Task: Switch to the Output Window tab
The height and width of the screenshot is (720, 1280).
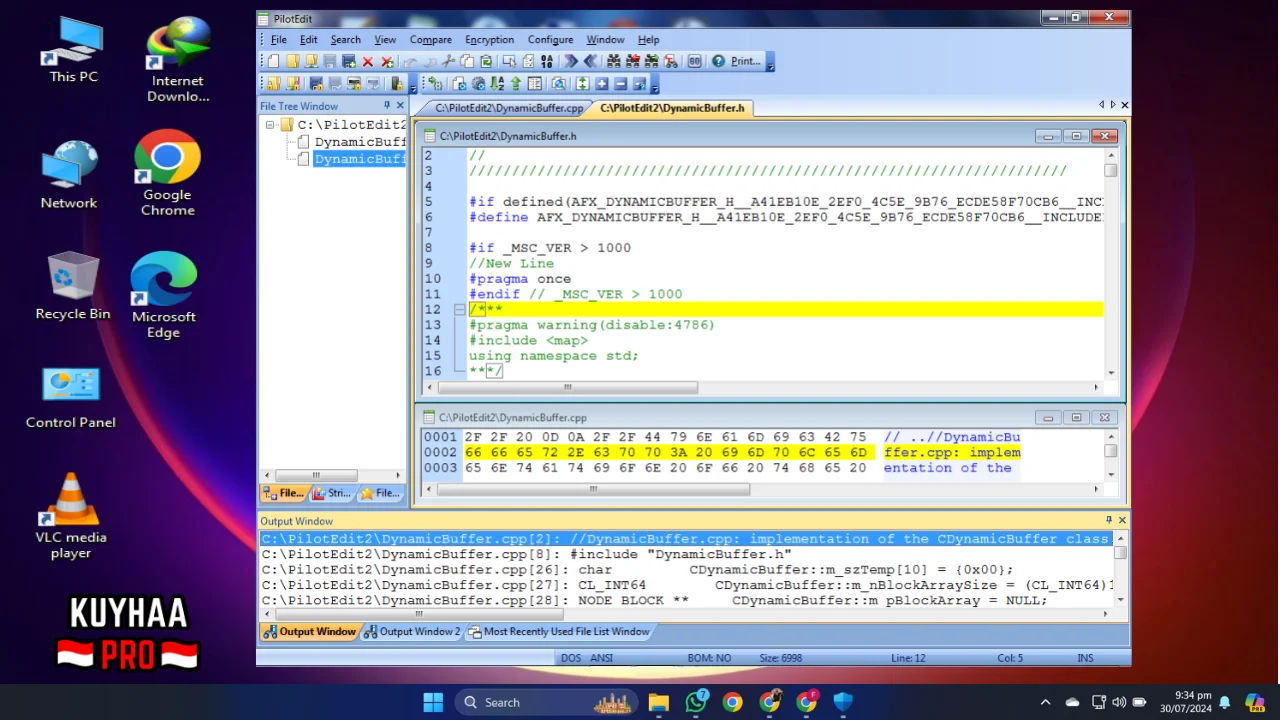Action: coord(309,631)
